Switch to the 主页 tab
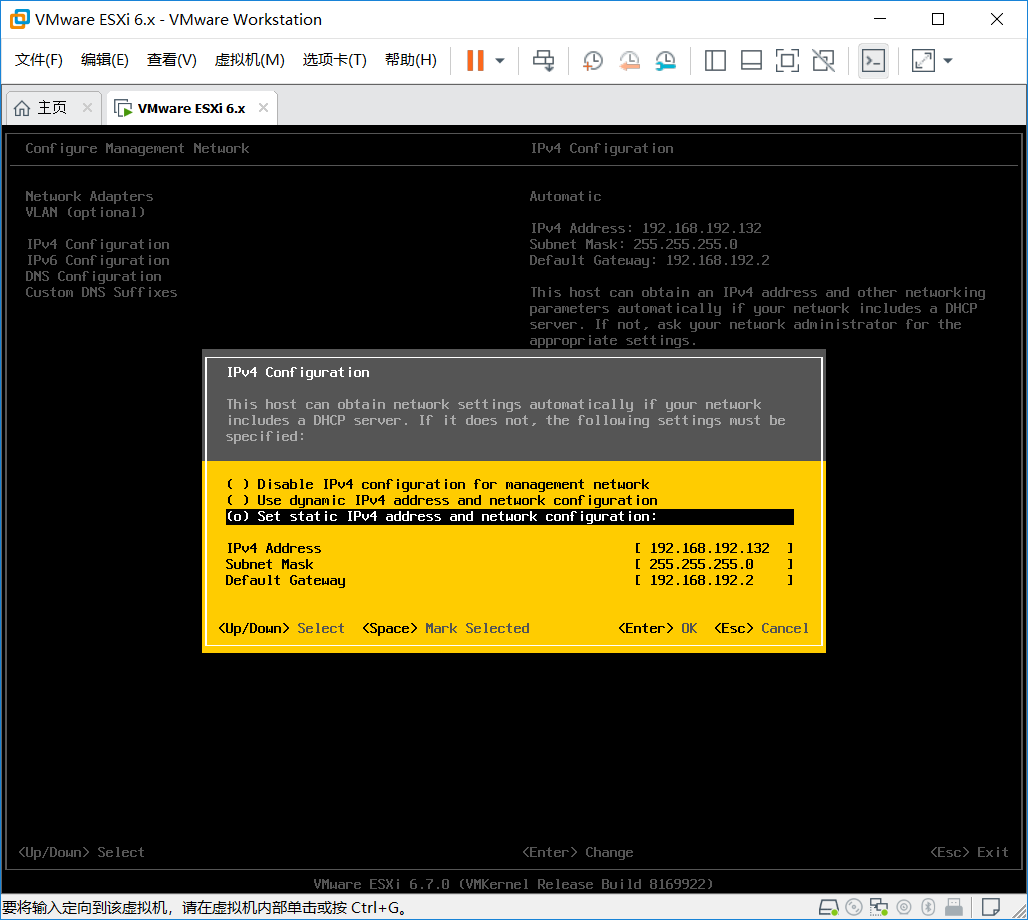Screen dimensions: 1028x920 pos(52,108)
